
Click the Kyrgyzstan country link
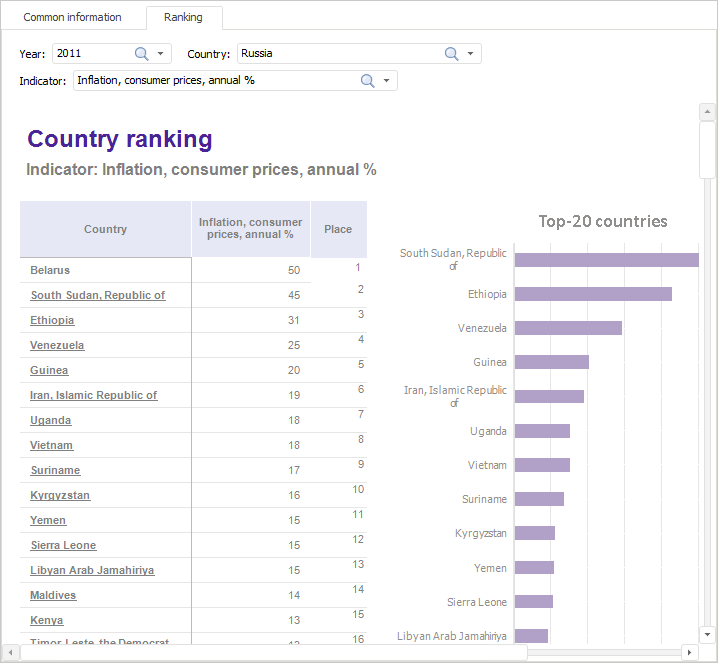click(x=60, y=495)
